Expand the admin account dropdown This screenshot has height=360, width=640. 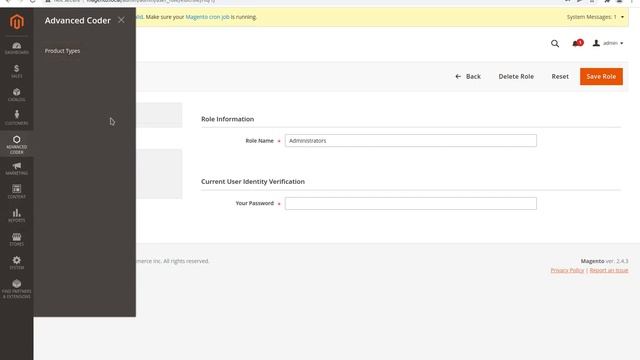click(x=608, y=43)
